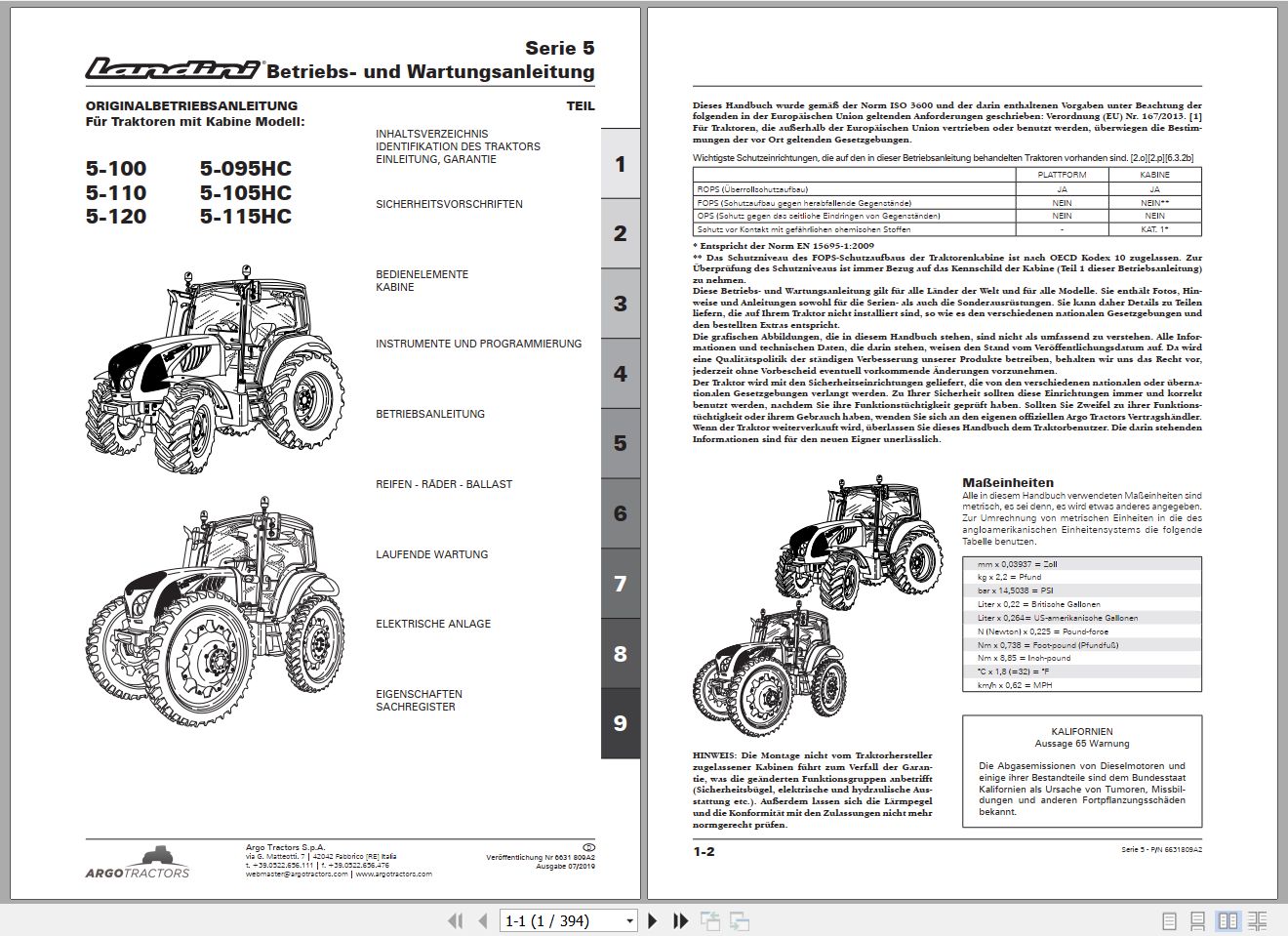Click section tab number 8
Viewport: 1288px width, 936px height.
tap(621, 654)
